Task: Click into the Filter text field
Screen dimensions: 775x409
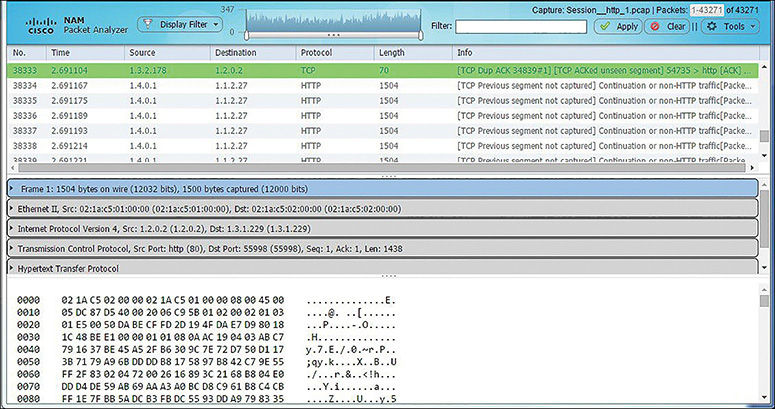Action: [x=521, y=26]
